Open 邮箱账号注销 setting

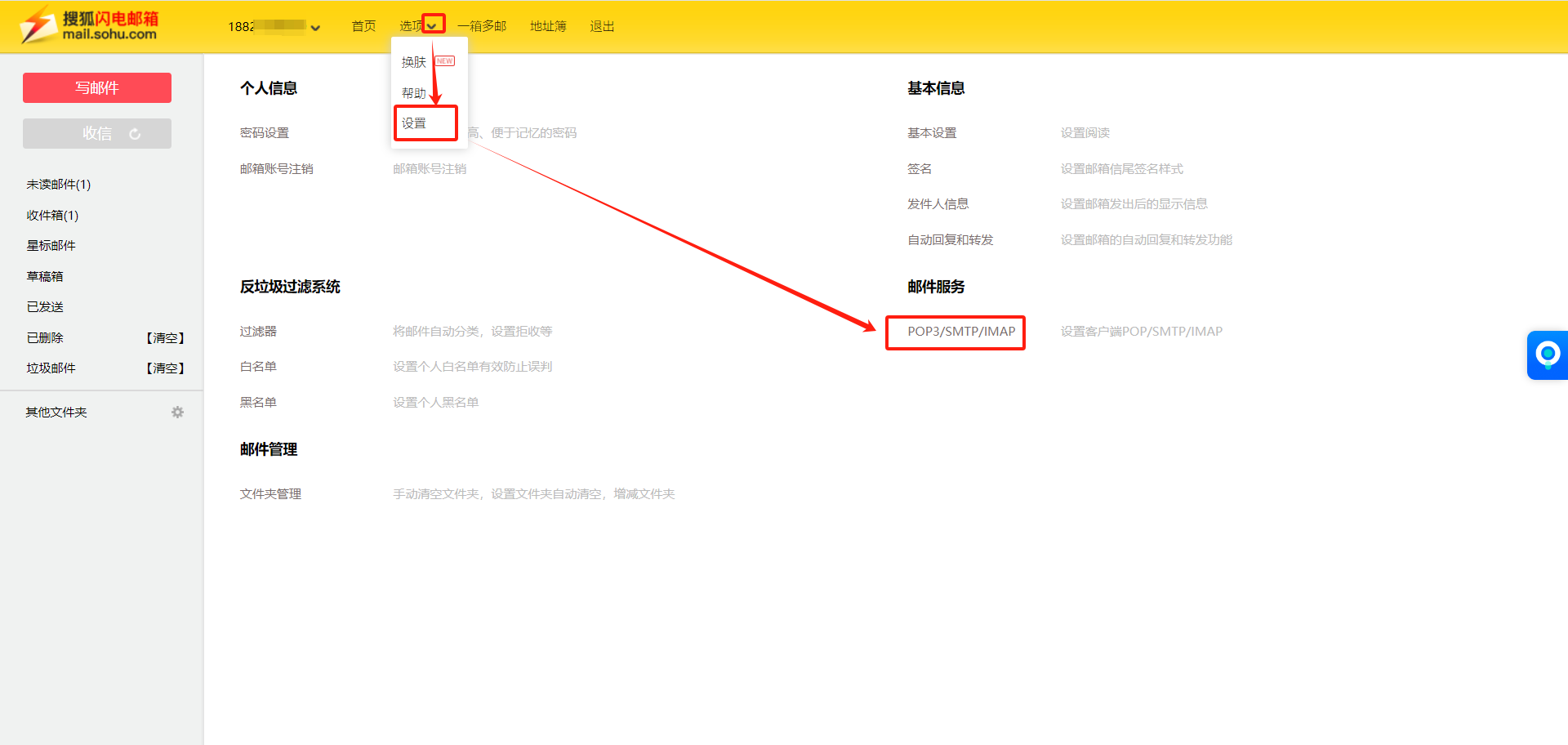point(277,169)
